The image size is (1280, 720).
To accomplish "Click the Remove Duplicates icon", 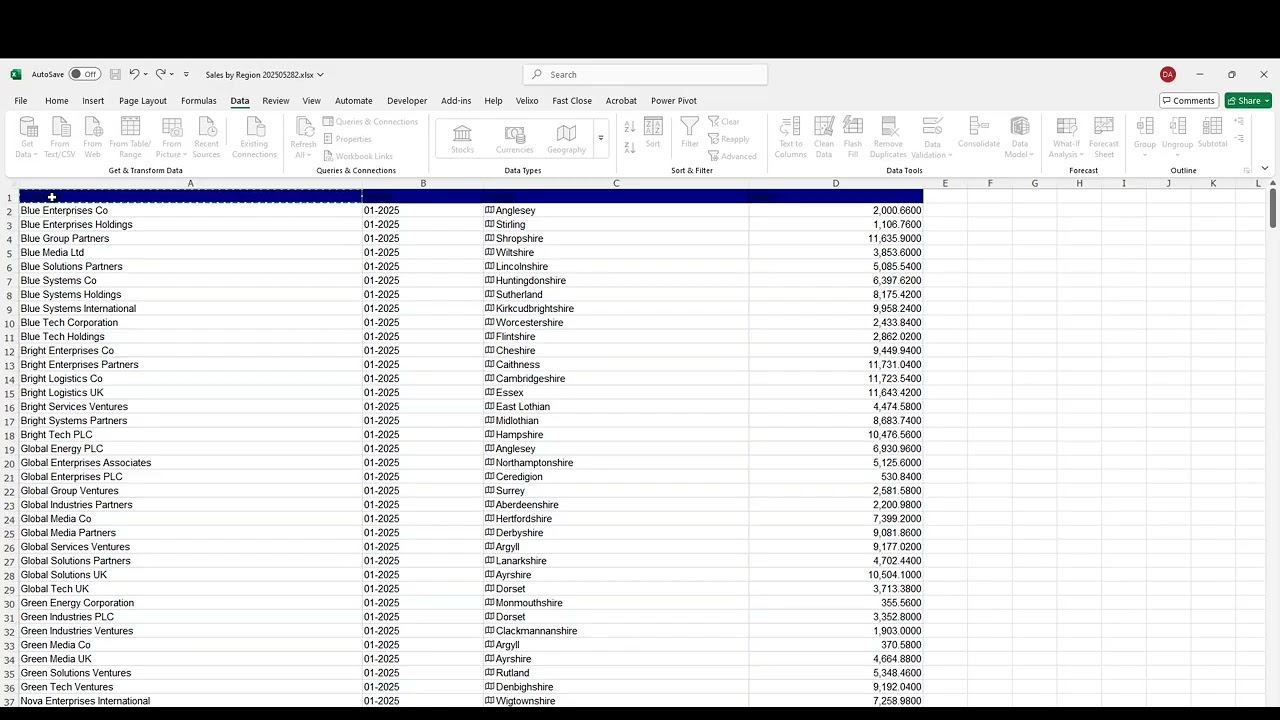I will point(888,137).
